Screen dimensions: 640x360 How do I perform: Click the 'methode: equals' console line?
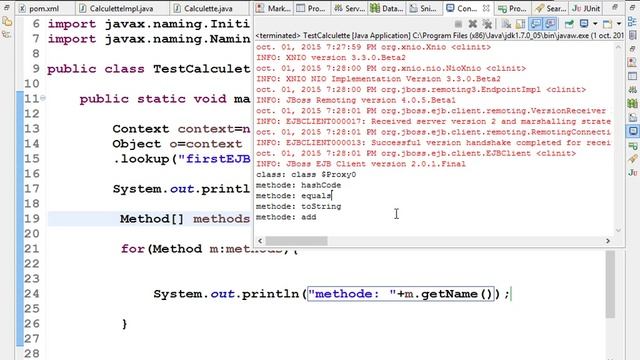(293, 196)
